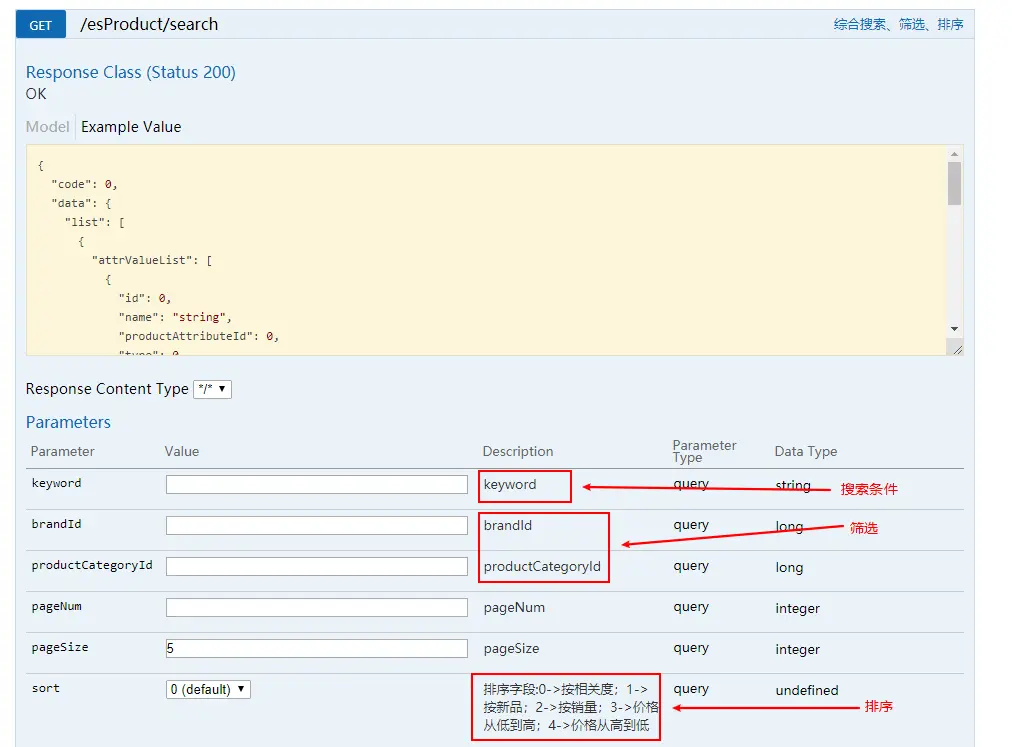
Task: Open the Response Content Type dropdown
Action: [x=212, y=389]
